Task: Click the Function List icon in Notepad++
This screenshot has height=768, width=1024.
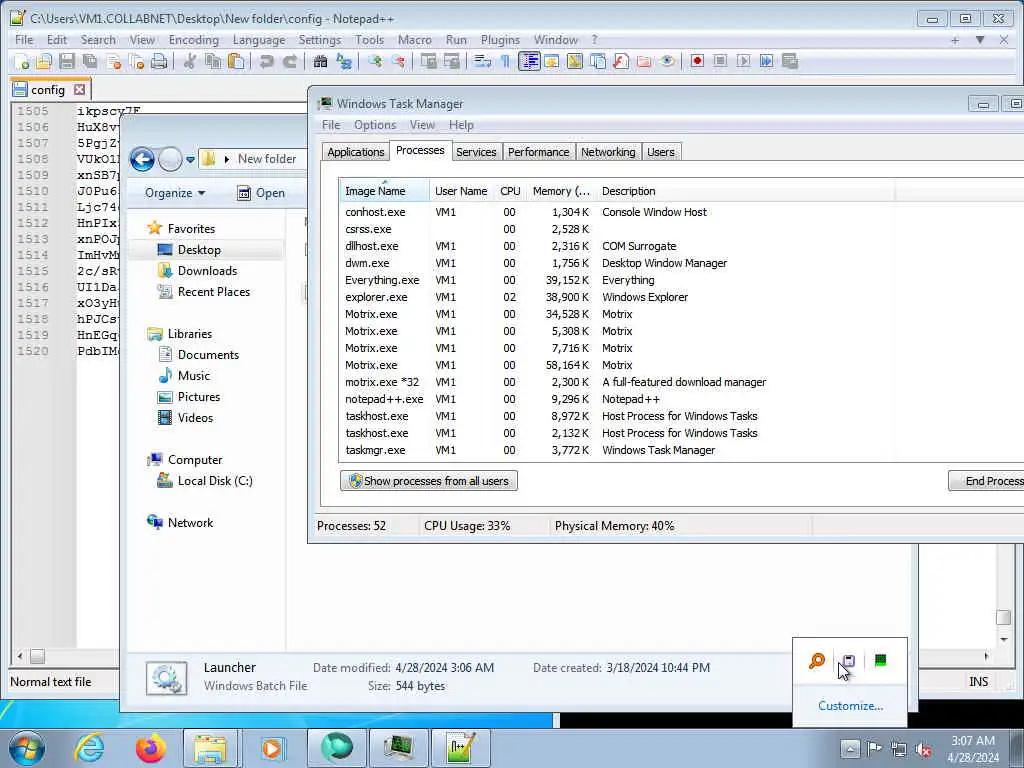Action: [621, 61]
